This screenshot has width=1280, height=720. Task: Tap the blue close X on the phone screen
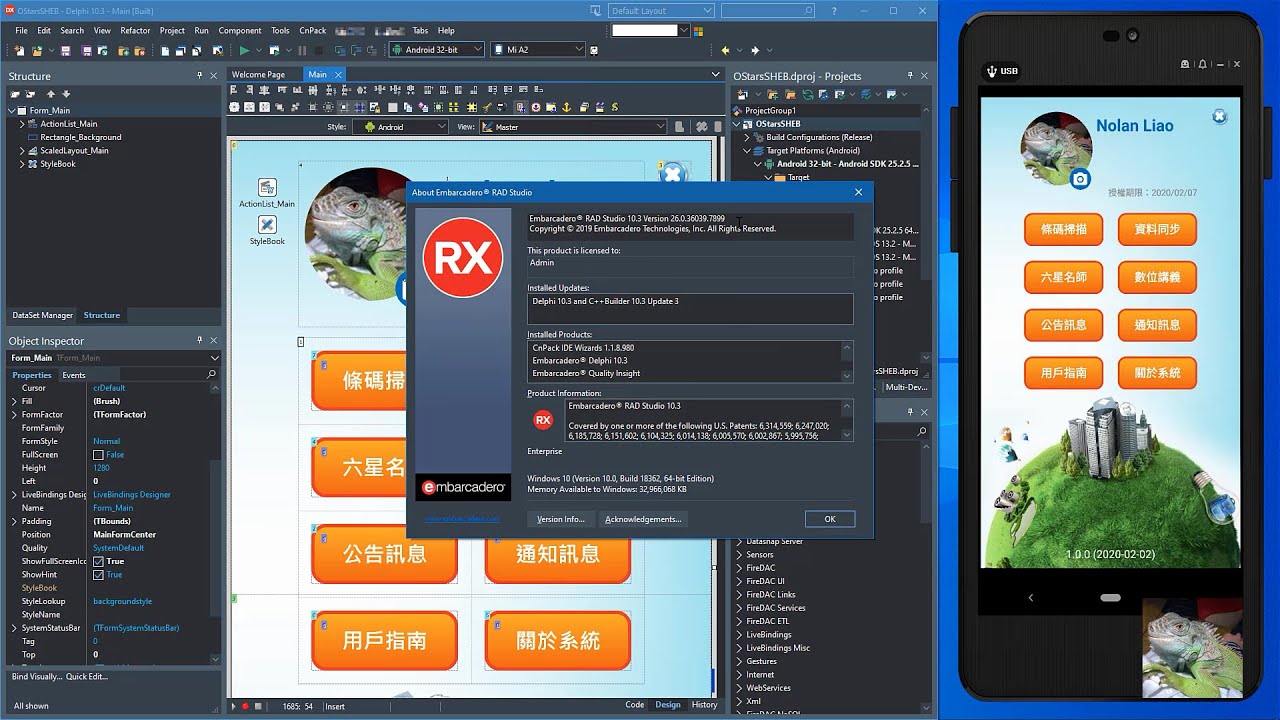1219,116
